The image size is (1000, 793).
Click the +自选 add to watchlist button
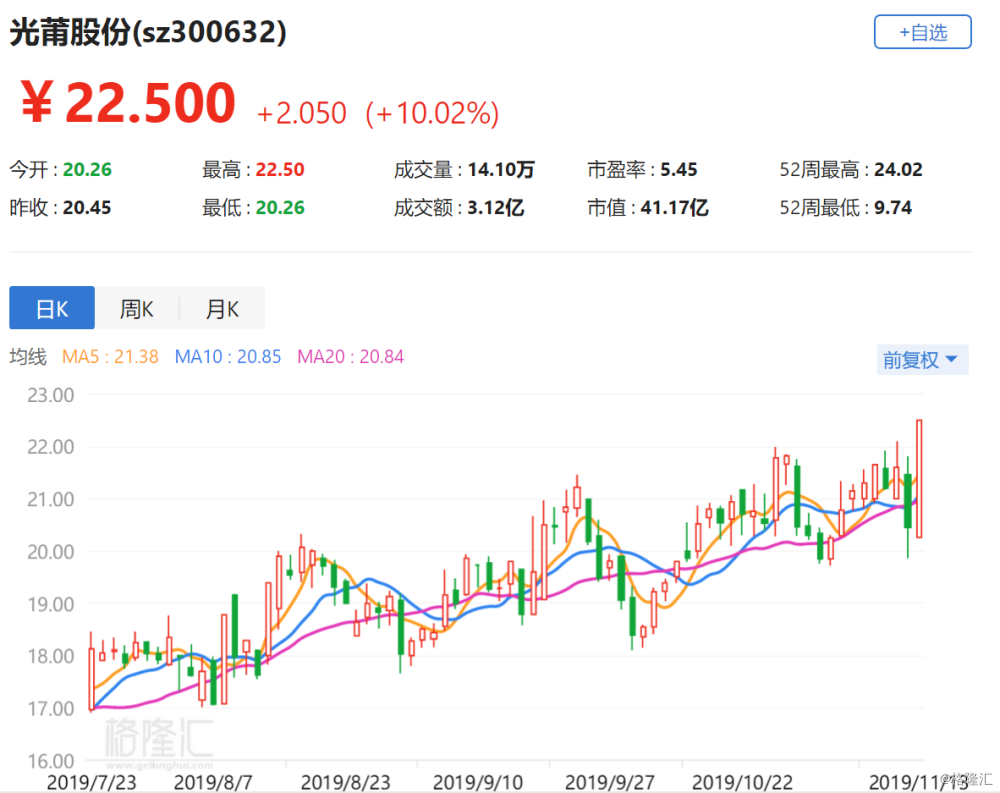click(922, 32)
